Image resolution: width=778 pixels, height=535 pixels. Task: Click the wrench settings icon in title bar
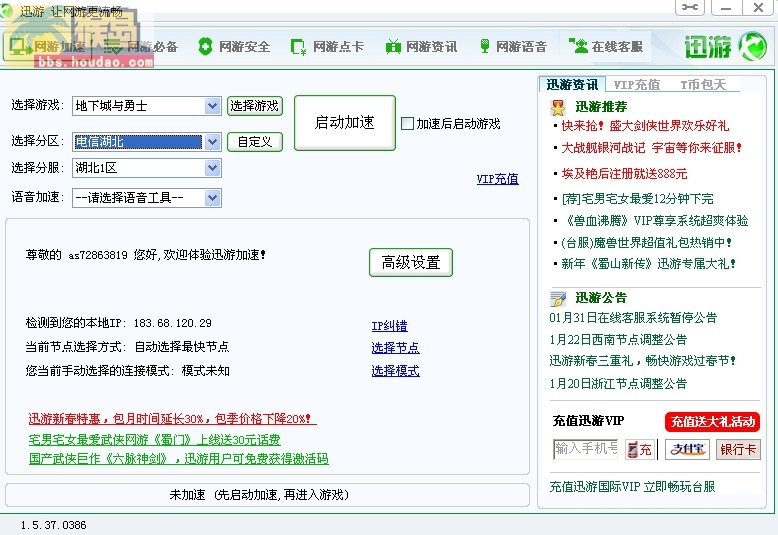(x=690, y=7)
